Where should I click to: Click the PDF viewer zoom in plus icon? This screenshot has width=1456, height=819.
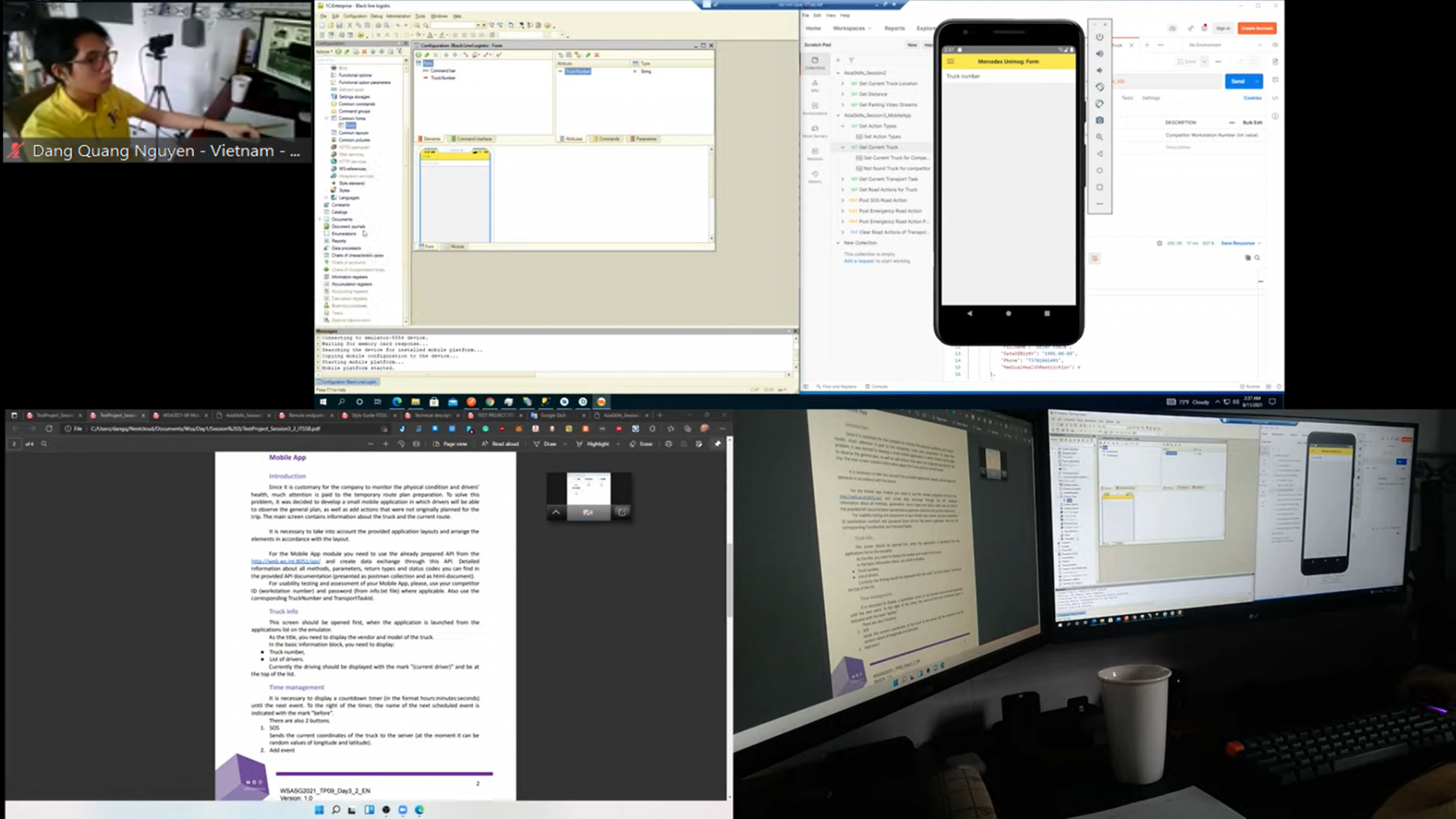(x=386, y=443)
